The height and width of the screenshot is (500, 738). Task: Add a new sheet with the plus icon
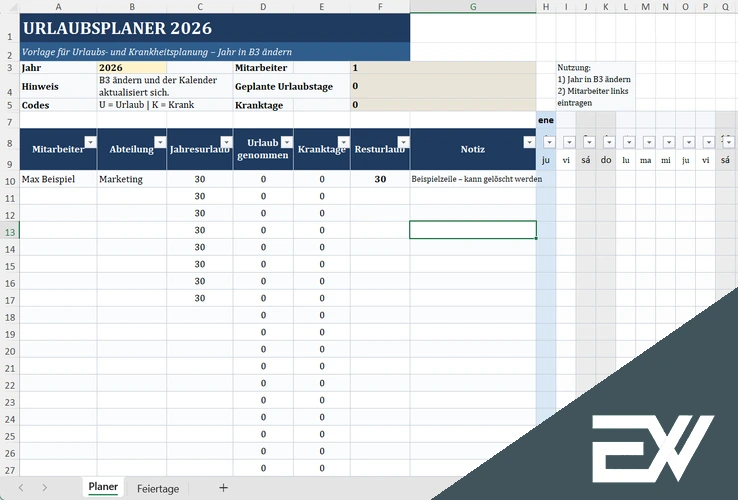223,488
